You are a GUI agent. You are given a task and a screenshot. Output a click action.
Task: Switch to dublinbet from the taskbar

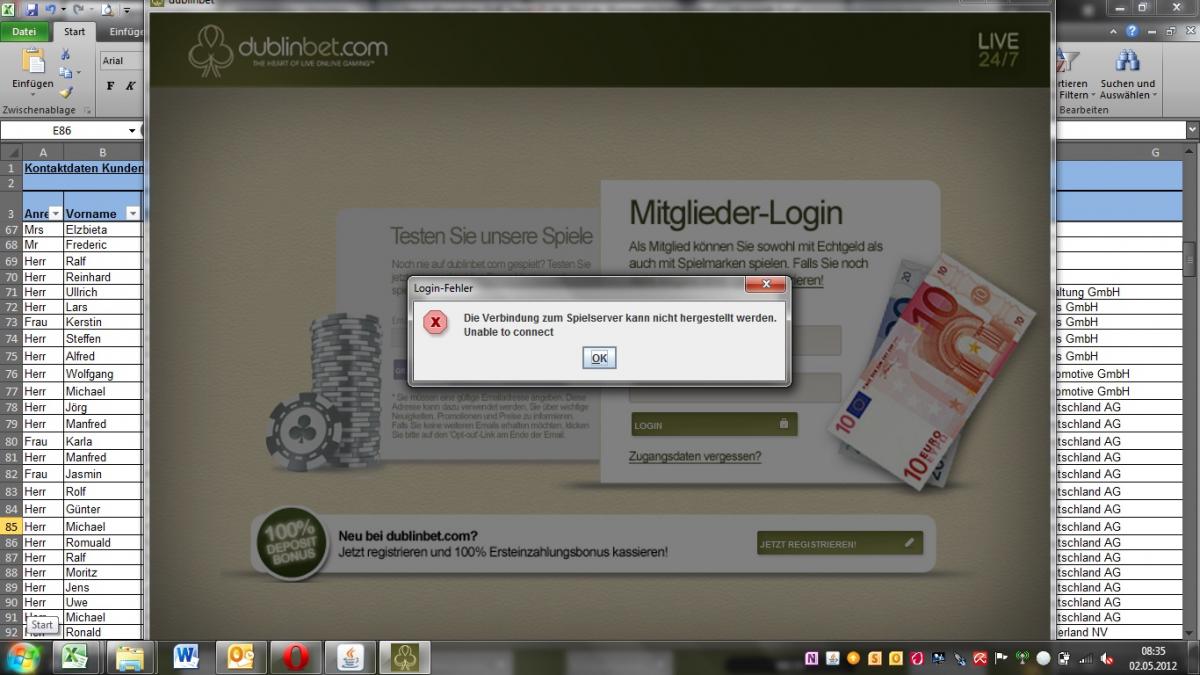pos(405,657)
